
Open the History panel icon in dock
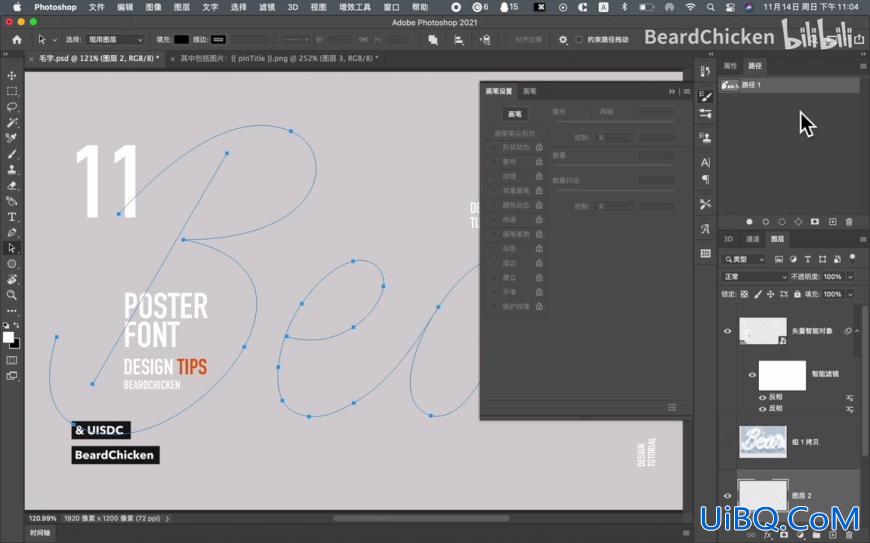(x=705, y=72)
